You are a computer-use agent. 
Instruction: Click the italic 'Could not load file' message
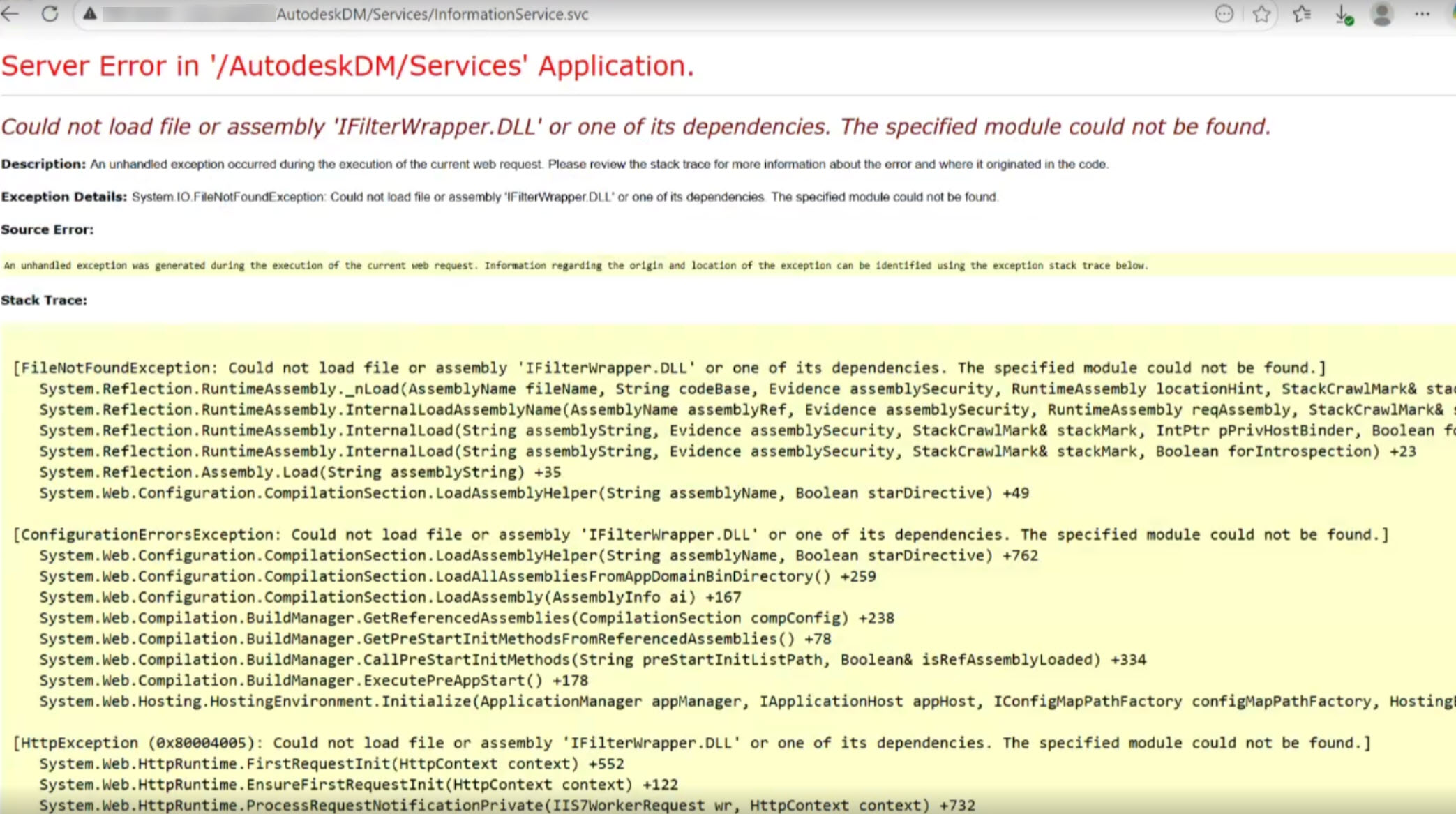coord(636,127)
